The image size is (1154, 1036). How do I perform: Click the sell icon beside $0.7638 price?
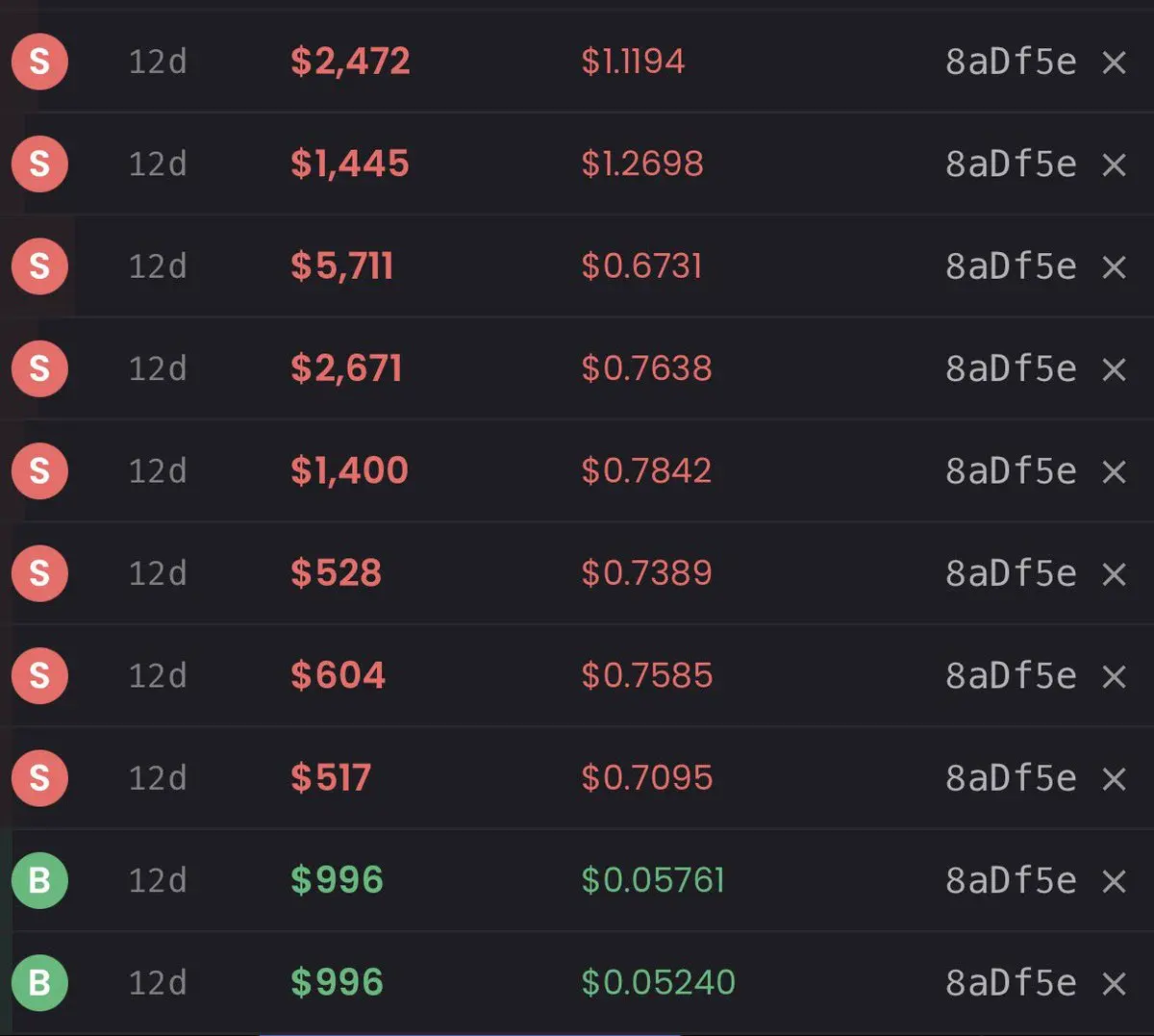tap(39, 368)
